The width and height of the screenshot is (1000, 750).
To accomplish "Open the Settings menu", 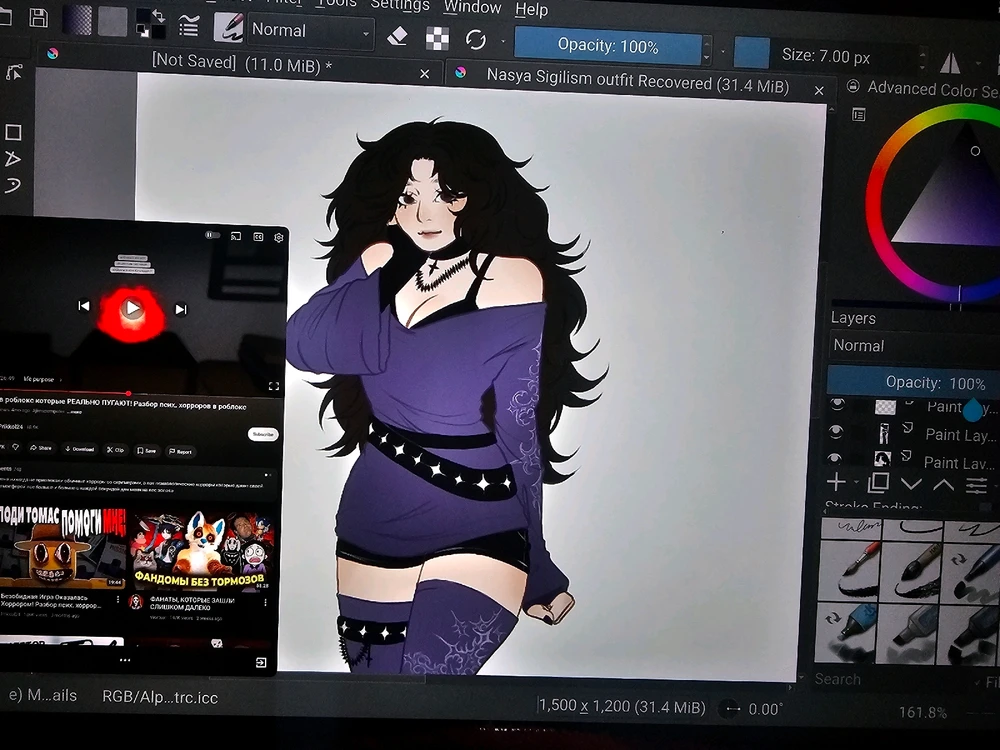I will coord(400,6).
